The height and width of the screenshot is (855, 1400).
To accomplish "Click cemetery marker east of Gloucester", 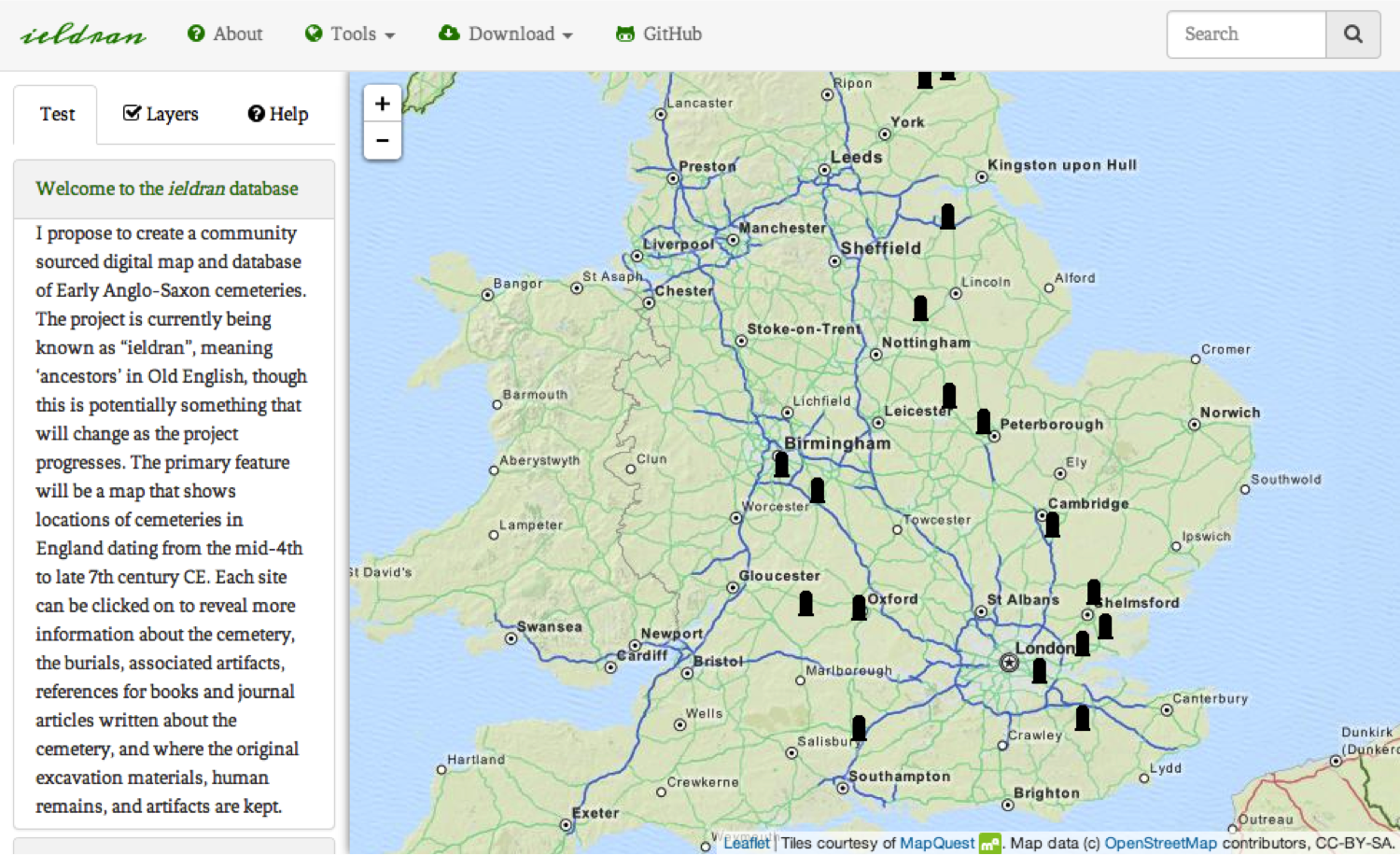I will click(805, 604).
